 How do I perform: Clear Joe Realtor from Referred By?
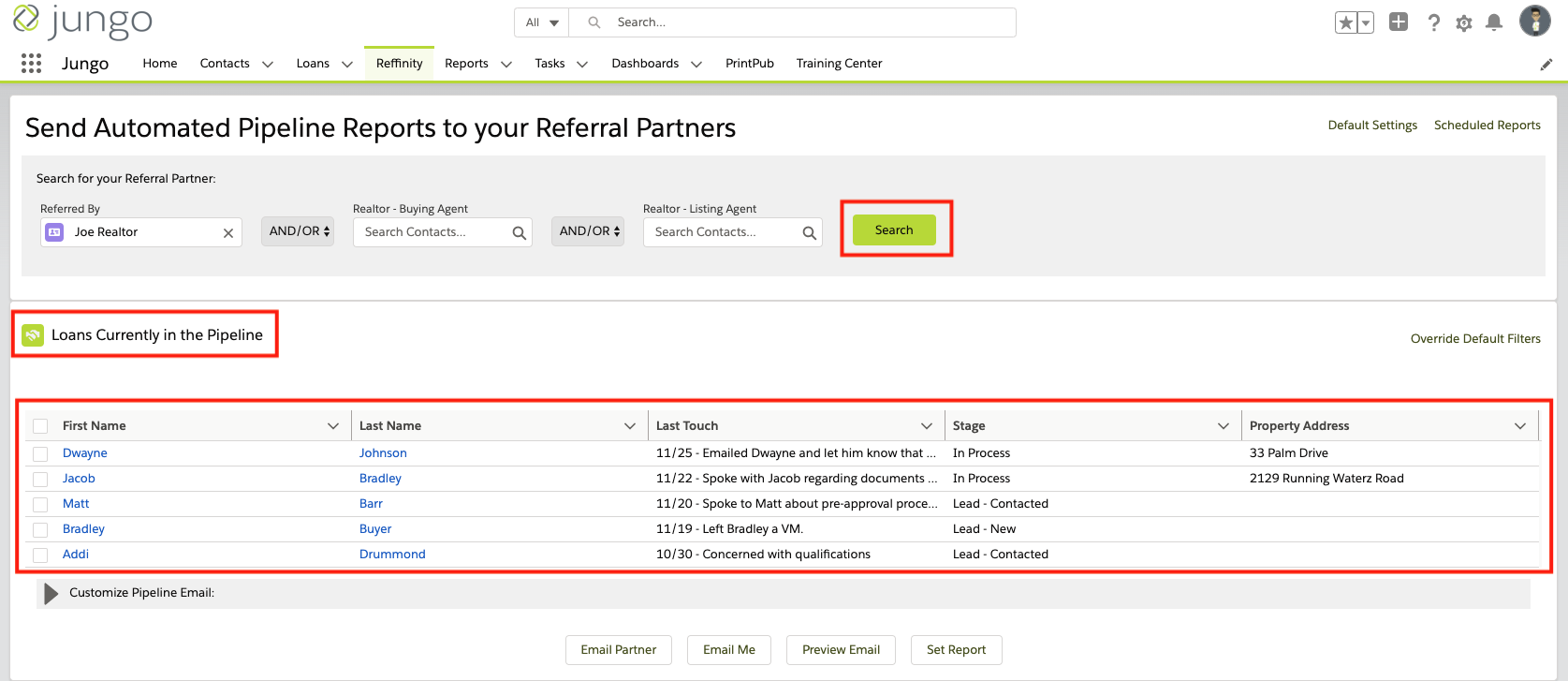(x=228, y=233)
